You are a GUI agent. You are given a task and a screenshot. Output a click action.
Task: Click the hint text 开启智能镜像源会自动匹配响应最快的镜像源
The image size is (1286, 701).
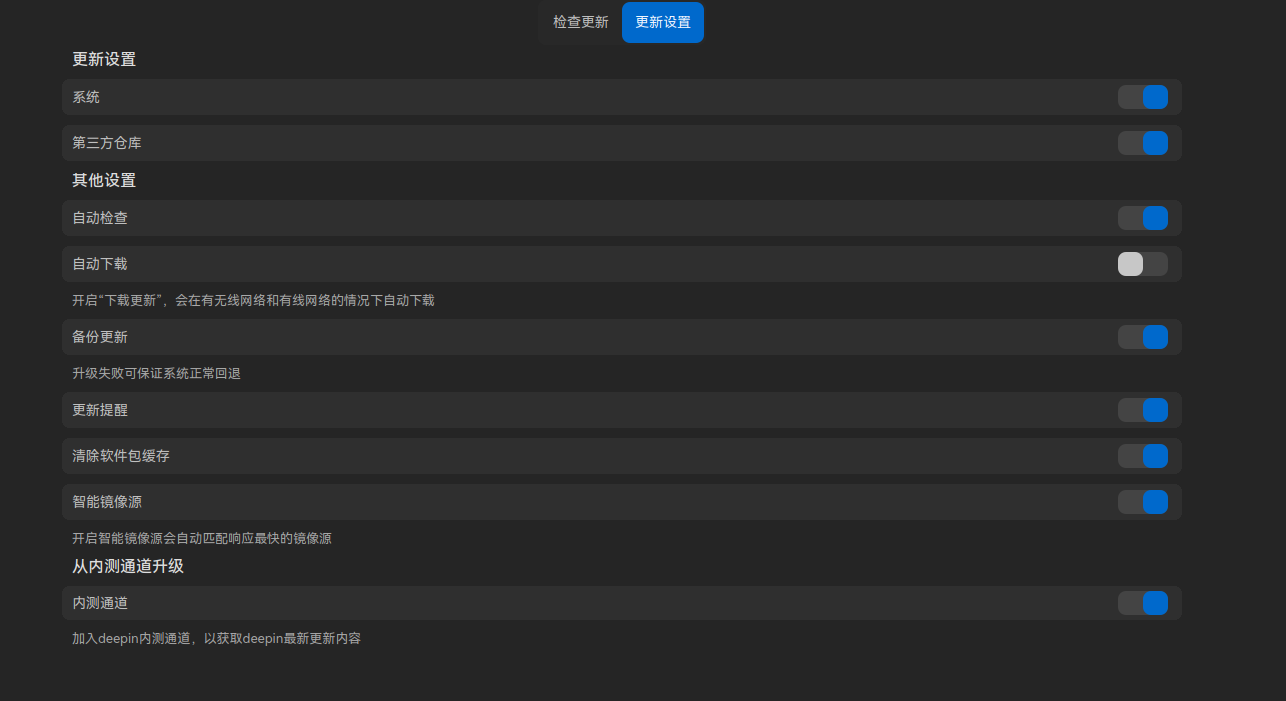(x=202, y=538)
